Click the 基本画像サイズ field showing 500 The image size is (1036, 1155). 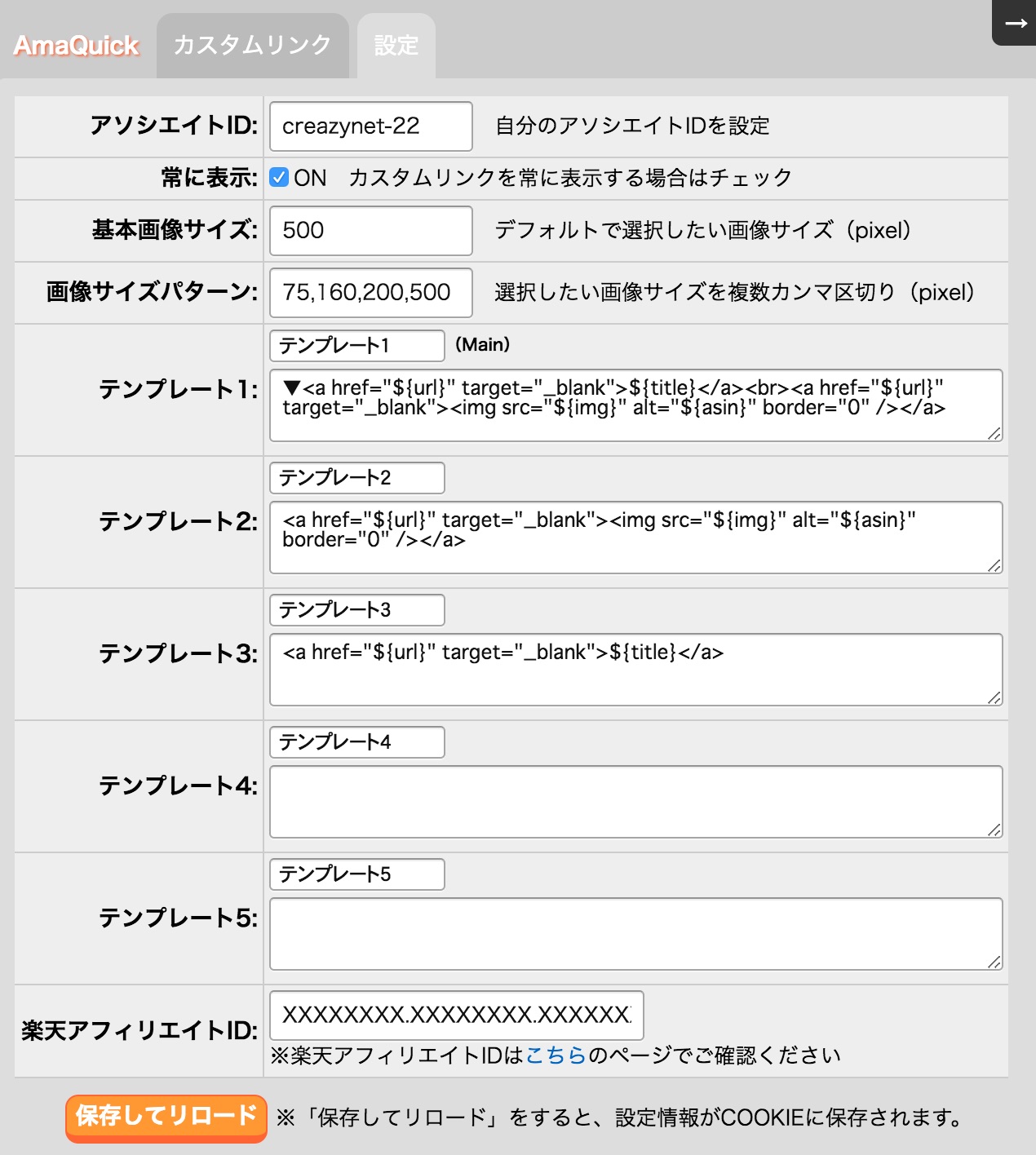tap(370, 231)
